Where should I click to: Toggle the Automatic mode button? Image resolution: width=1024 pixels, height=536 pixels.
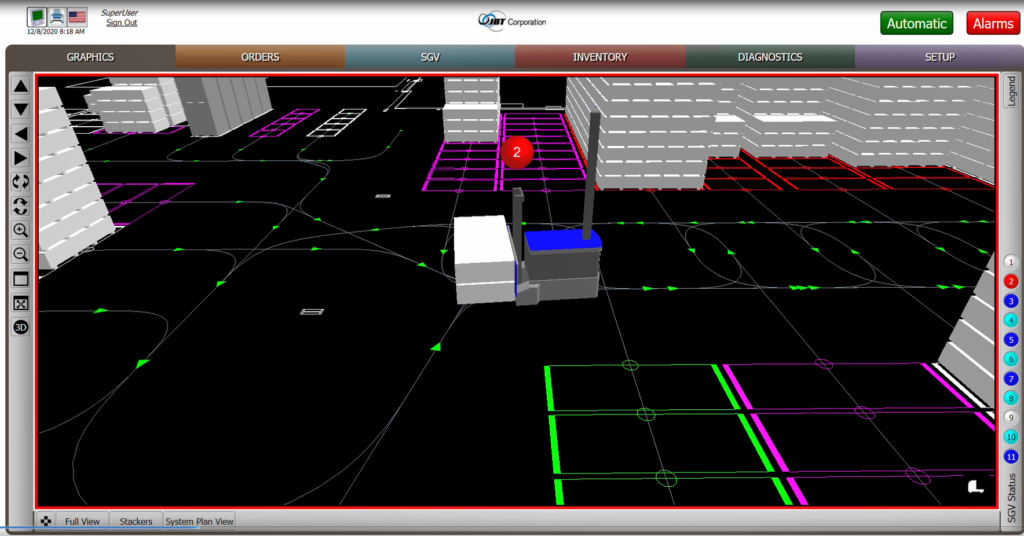(x=916, y=23)
